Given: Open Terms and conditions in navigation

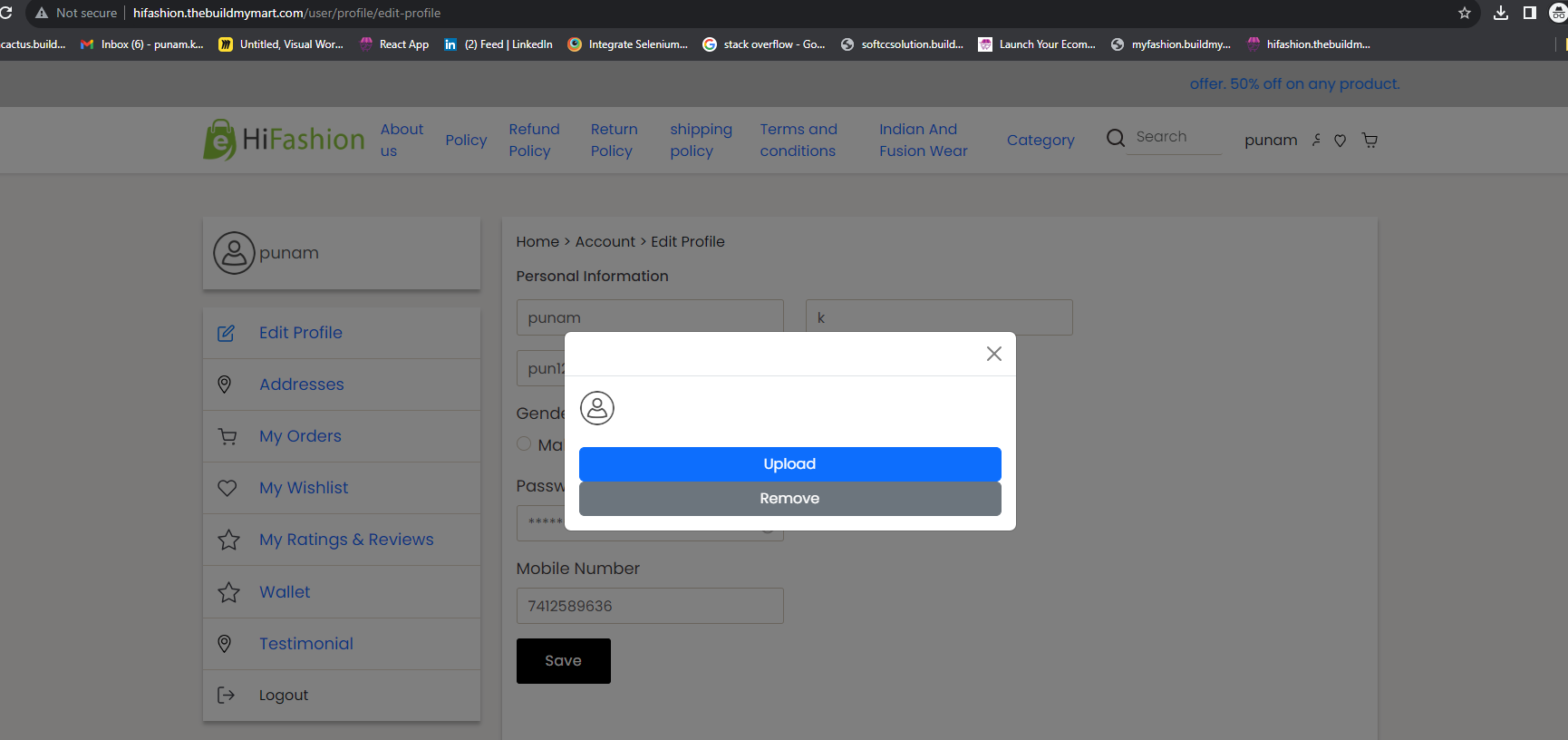Looking at the screenshot, I should click(x=799, y=141).
